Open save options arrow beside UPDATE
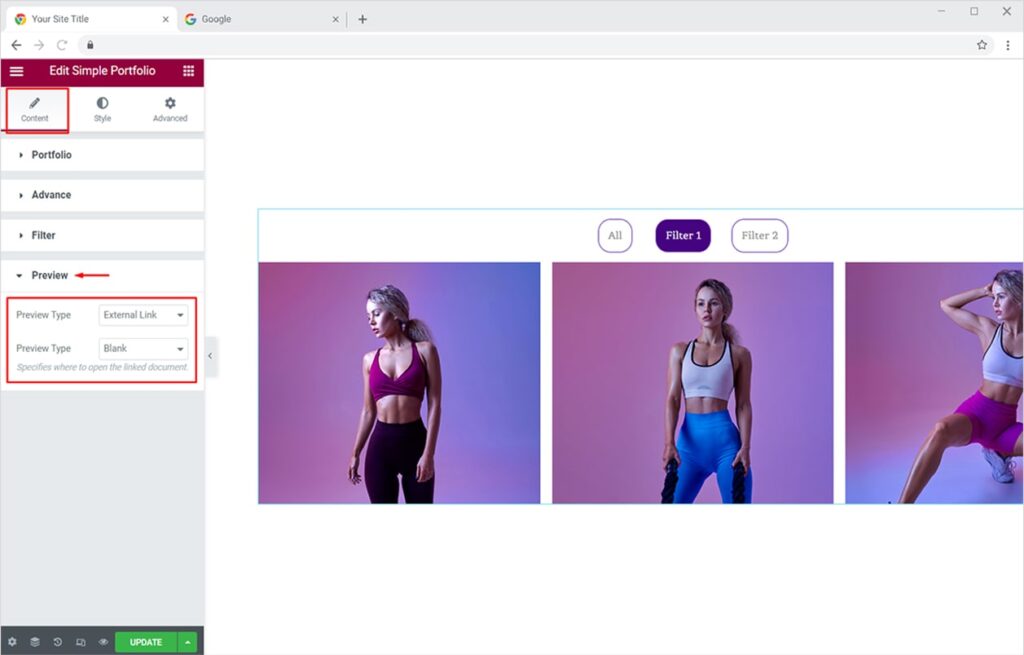The height and width of the screenshot is (655, 1024). [x=189, y=642]
